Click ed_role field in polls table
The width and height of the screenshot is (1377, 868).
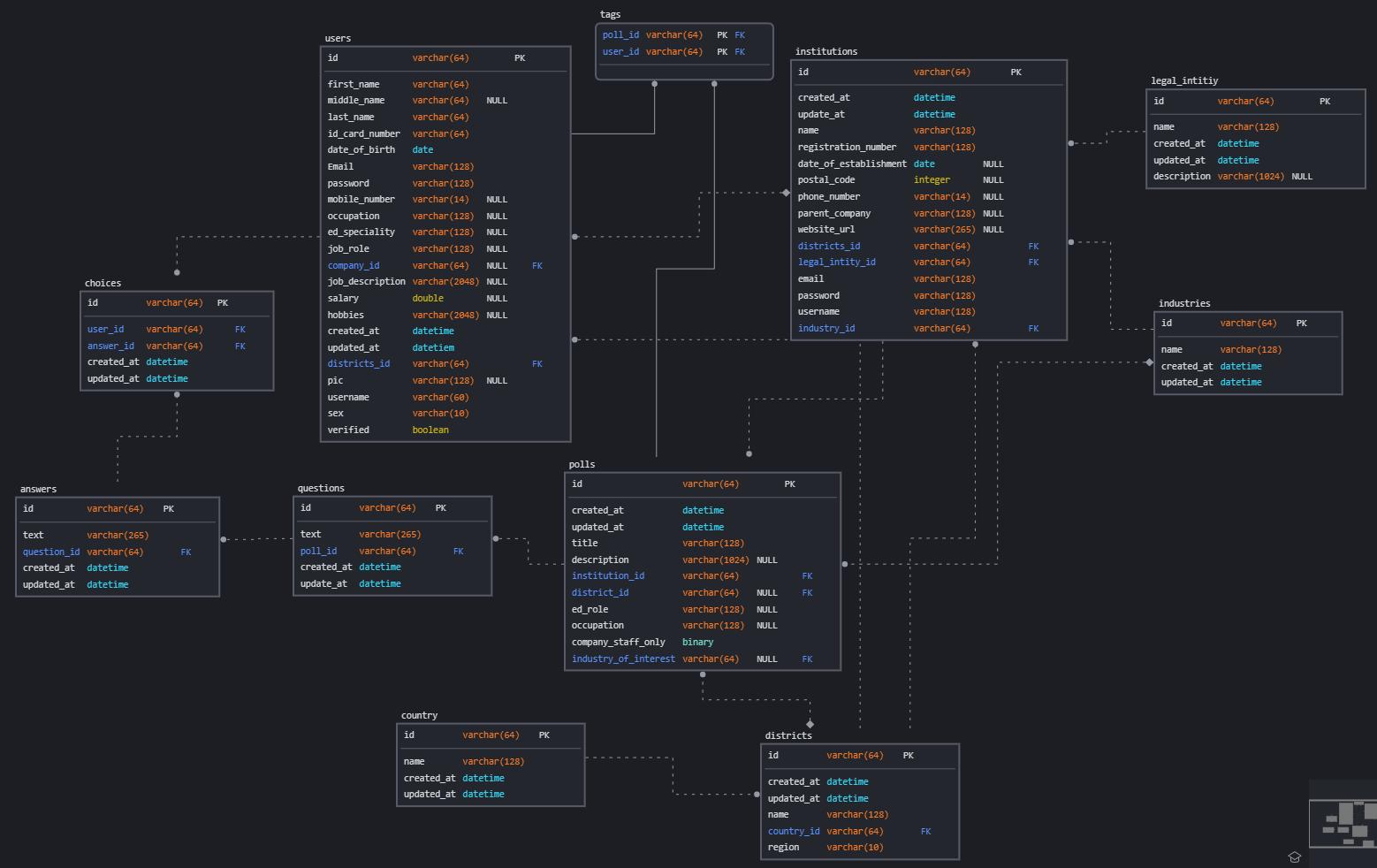[703, 610]
